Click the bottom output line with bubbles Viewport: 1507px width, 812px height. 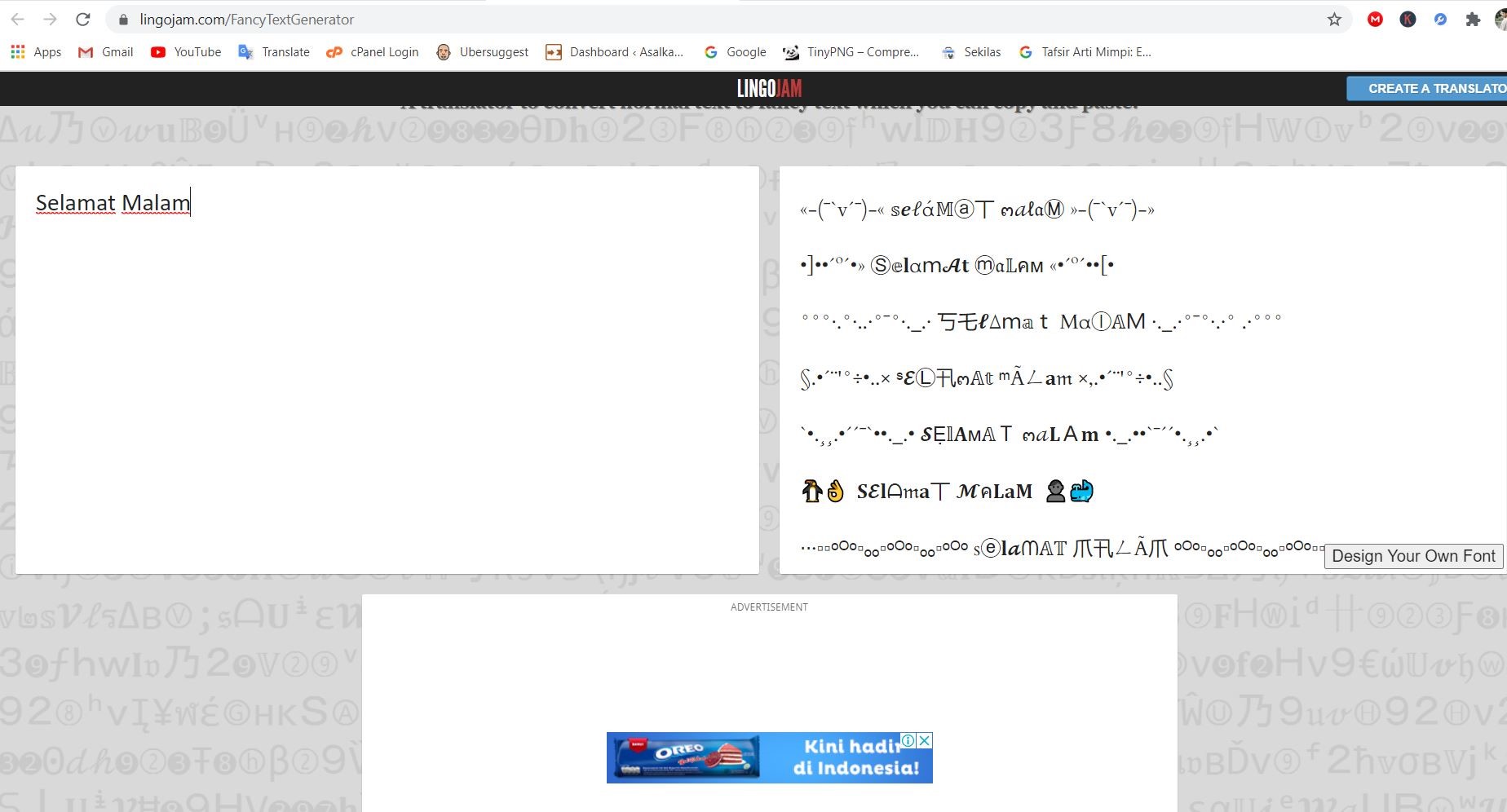1062,548
